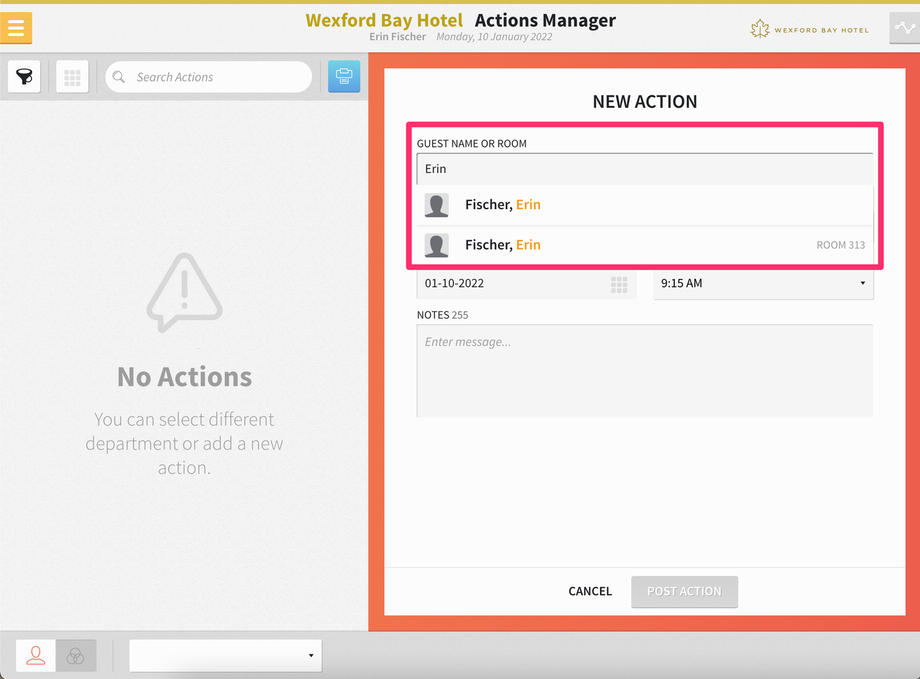Click the Wexford Bay Hotel title text
The height and width of the screenshot is (679, 920).
tap(384, 21)
